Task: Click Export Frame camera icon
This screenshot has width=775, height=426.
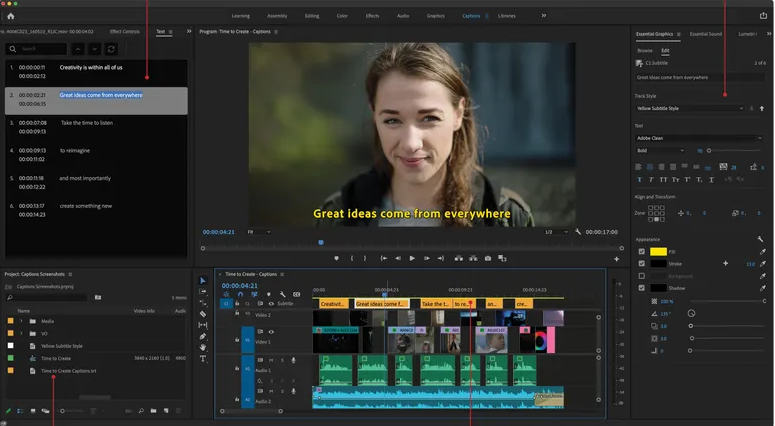Action: pos(488,258)
